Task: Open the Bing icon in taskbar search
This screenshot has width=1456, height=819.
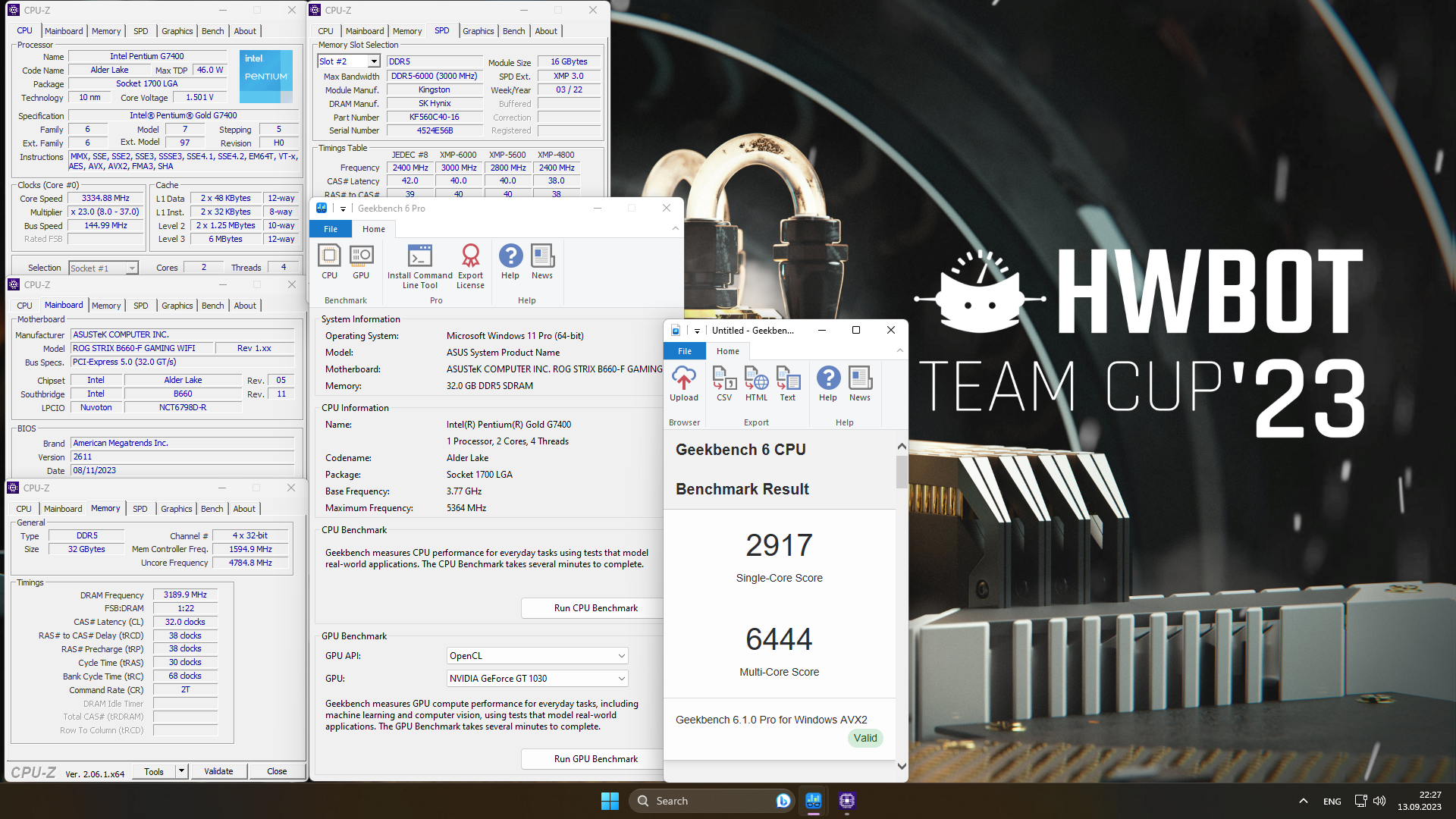Action: 783,801
